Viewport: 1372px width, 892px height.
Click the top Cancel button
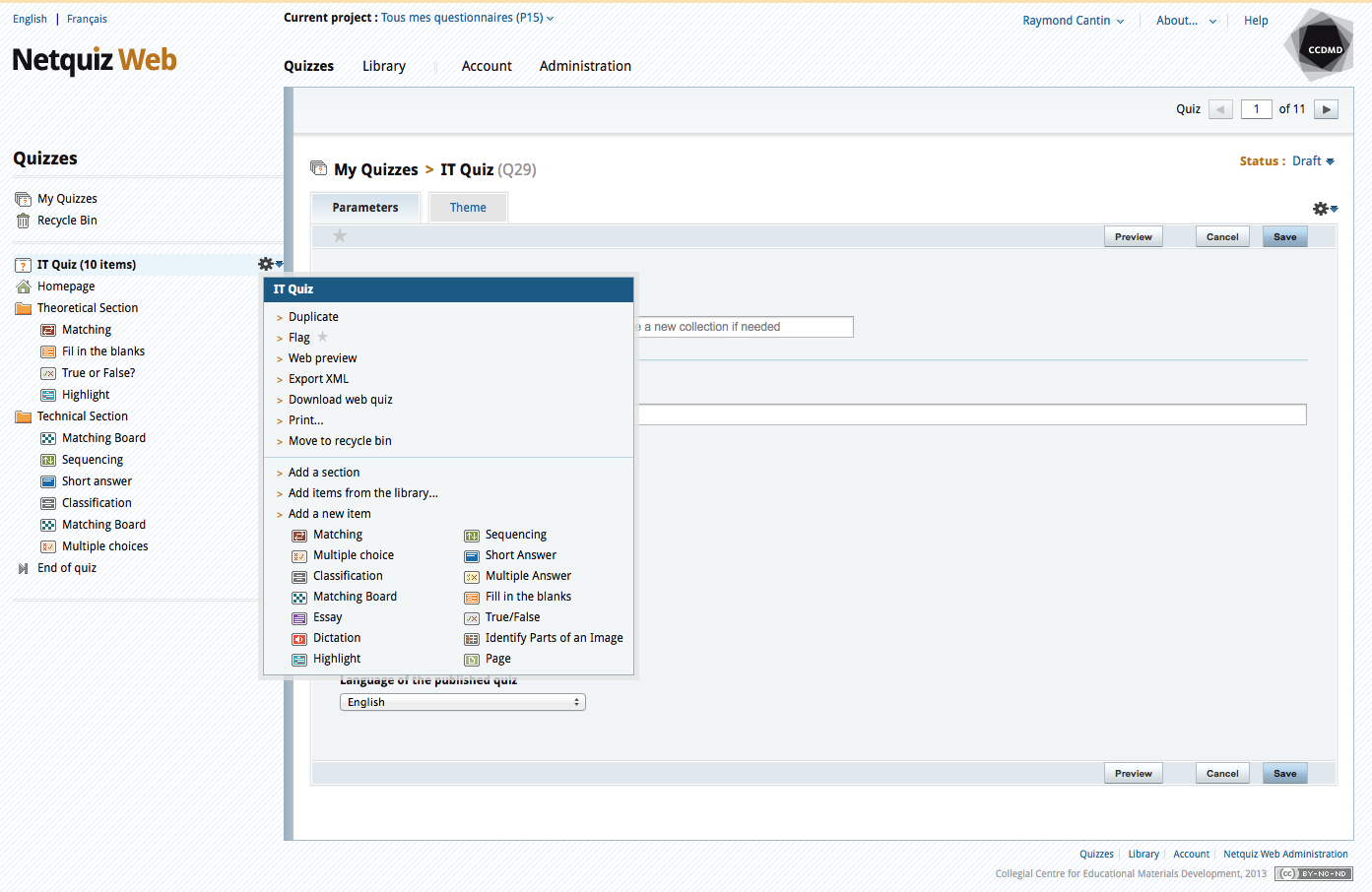click(x=1222, y=236)
